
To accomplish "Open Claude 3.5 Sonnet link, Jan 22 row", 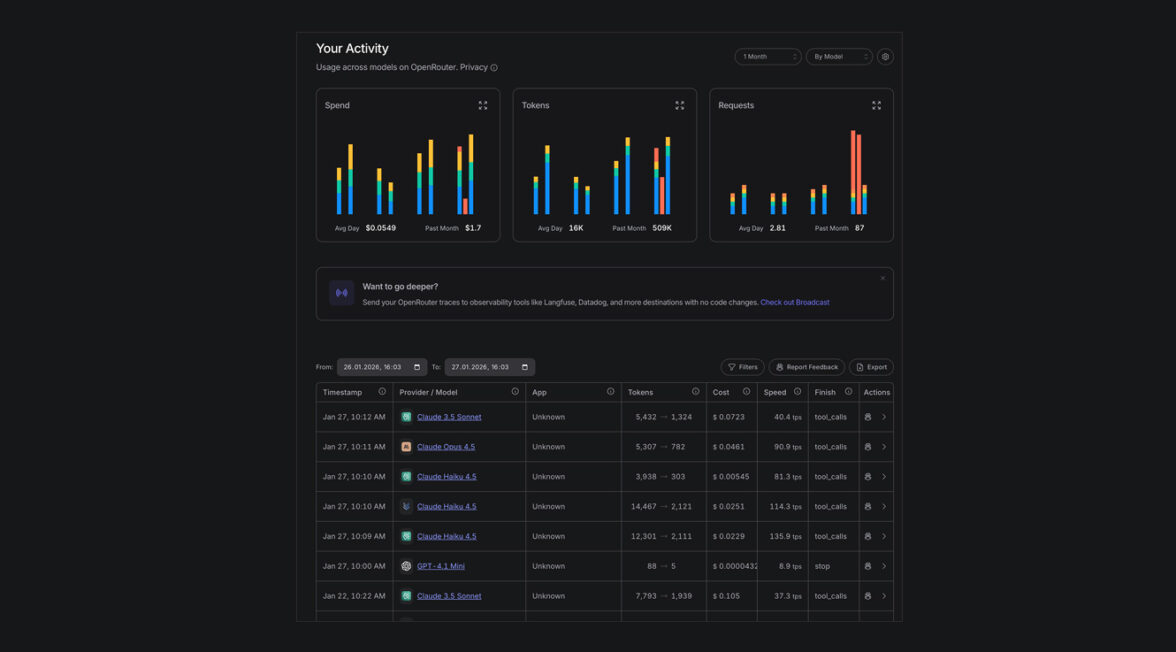I will tap(448, 596).
